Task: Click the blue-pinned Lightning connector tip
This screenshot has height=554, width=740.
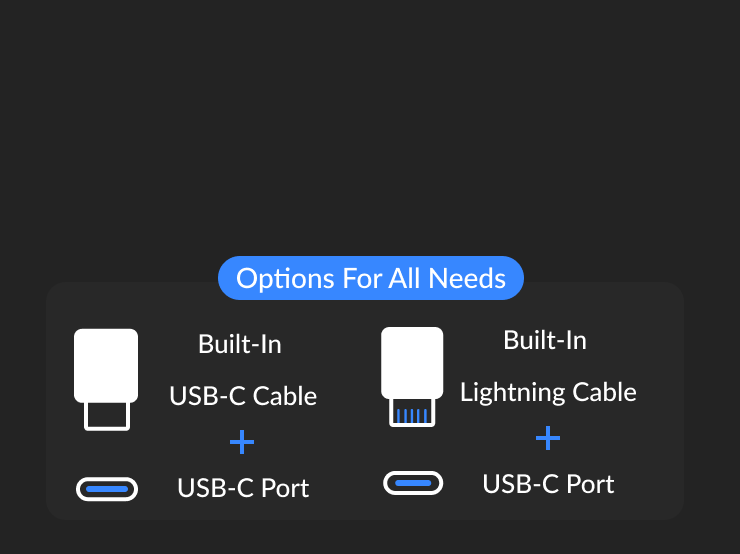Action: 412,414
